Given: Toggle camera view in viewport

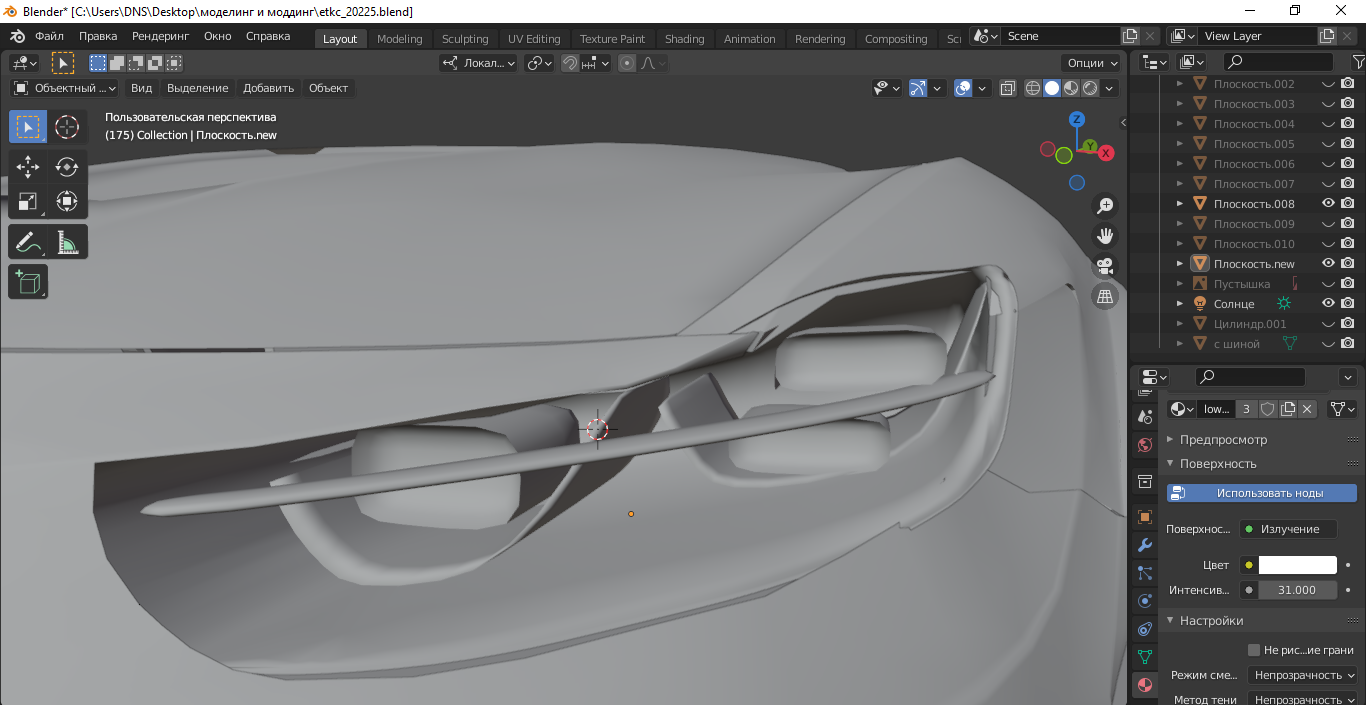Looking at the screenshot, I should tap(1105, 266).
